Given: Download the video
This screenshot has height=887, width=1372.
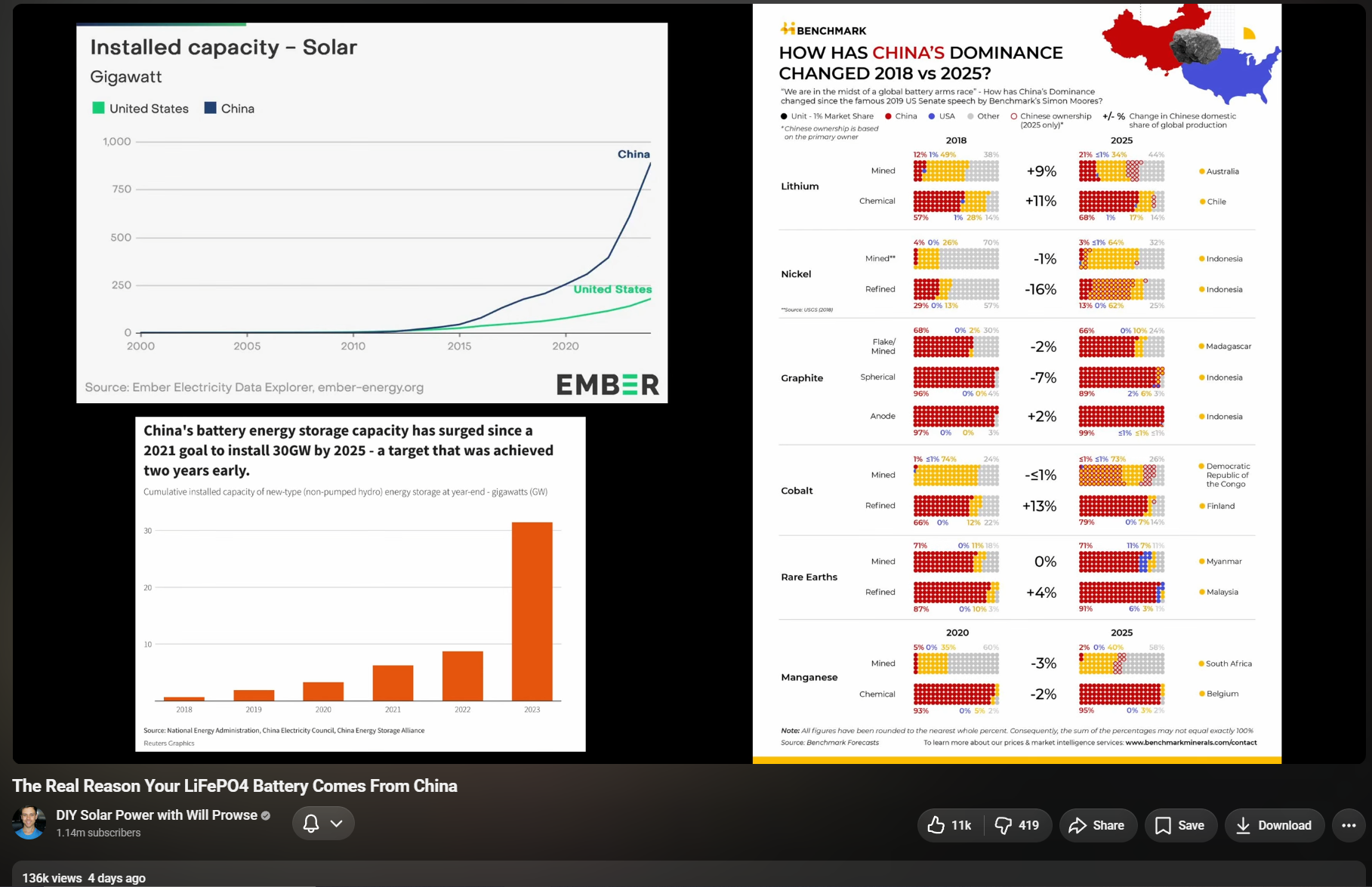Looking at the screenshot, I should point(1275,825).
